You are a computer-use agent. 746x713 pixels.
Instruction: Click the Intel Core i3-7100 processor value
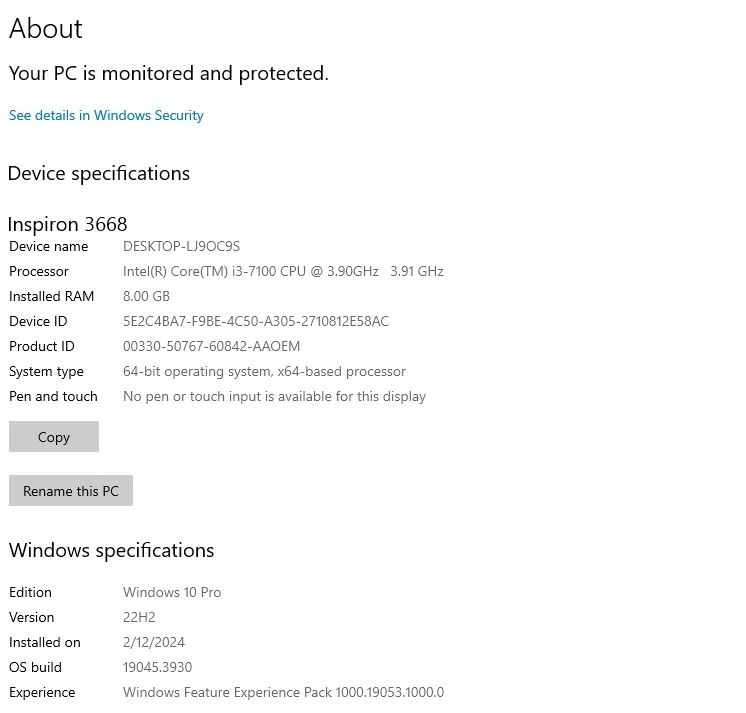[283, 271]
